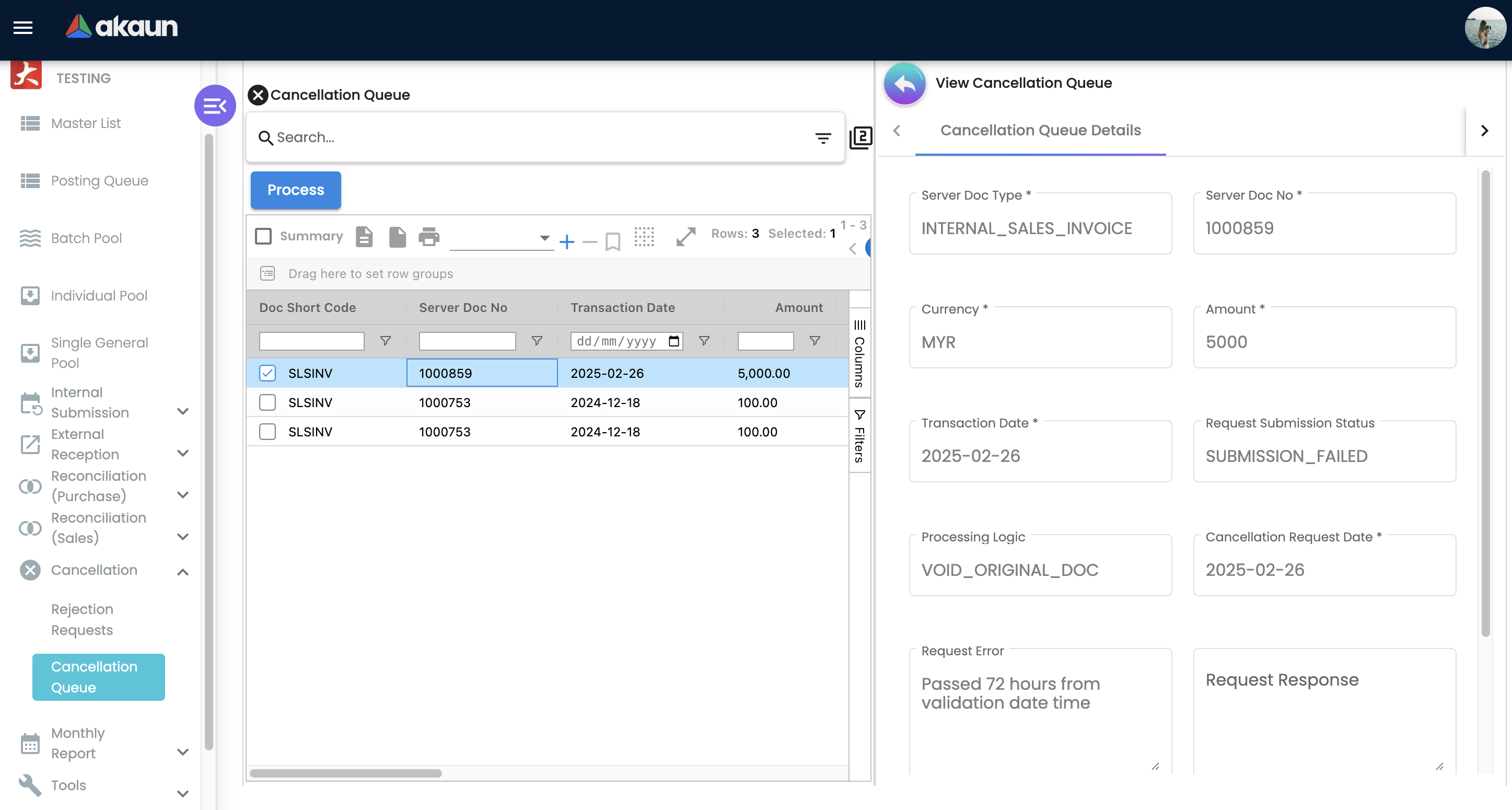Click the search magnifier icon
This screenshot has width=1512, height=810.
[266, 138]
